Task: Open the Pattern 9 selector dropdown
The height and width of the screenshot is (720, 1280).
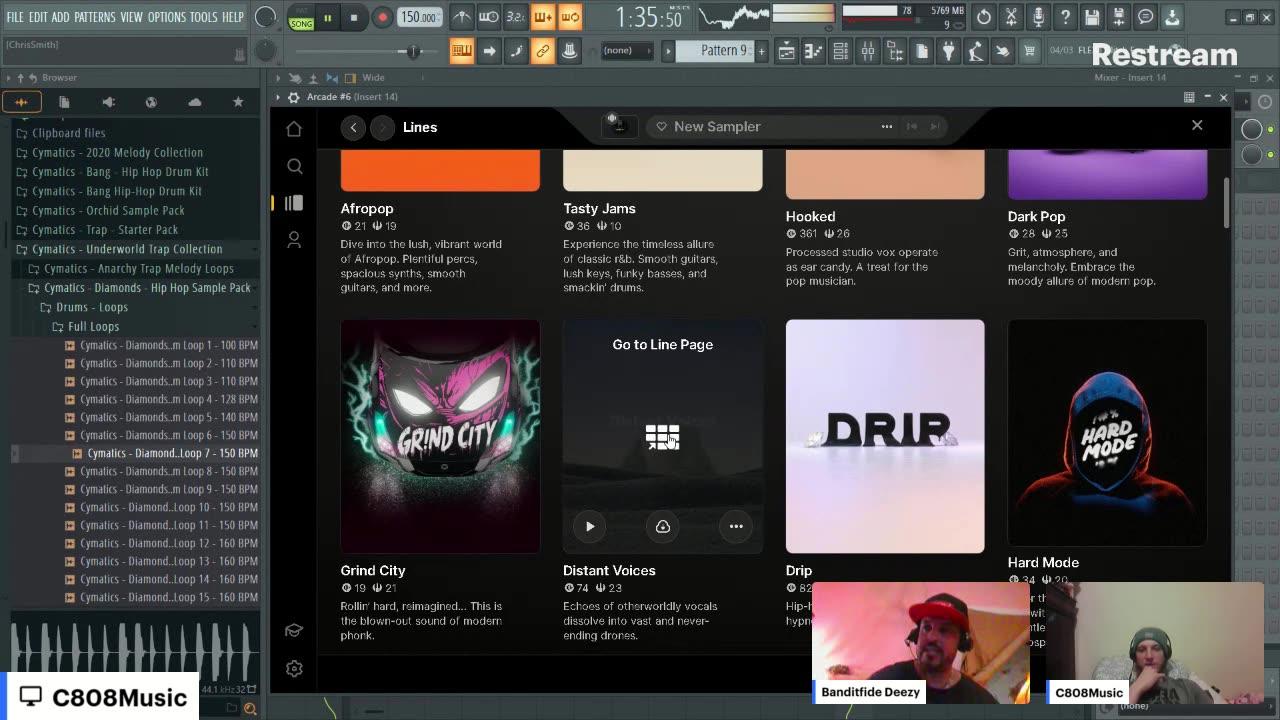Action: point(716,50)
